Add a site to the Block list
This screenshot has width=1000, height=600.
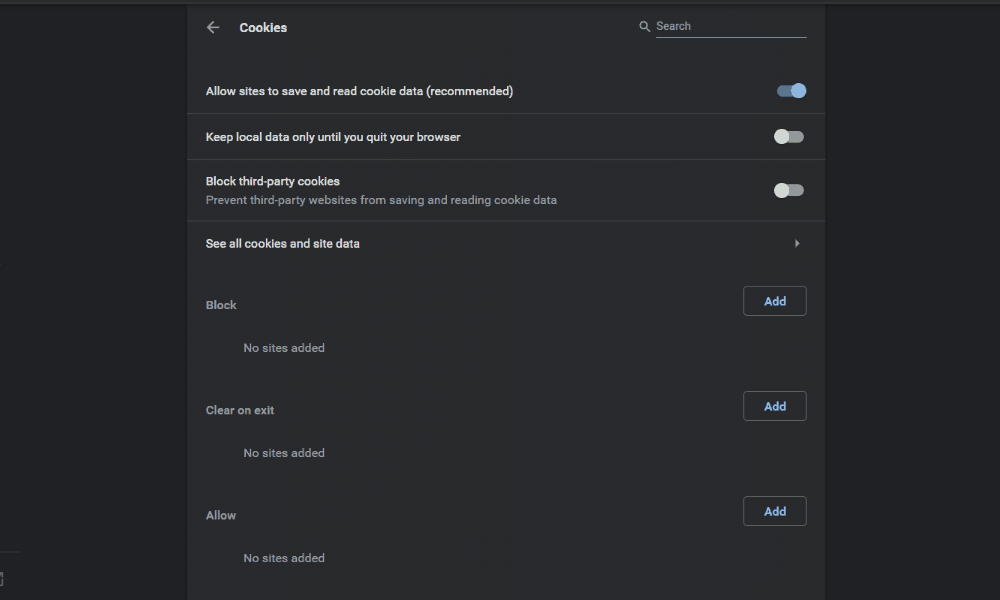[x=775, y=301]
